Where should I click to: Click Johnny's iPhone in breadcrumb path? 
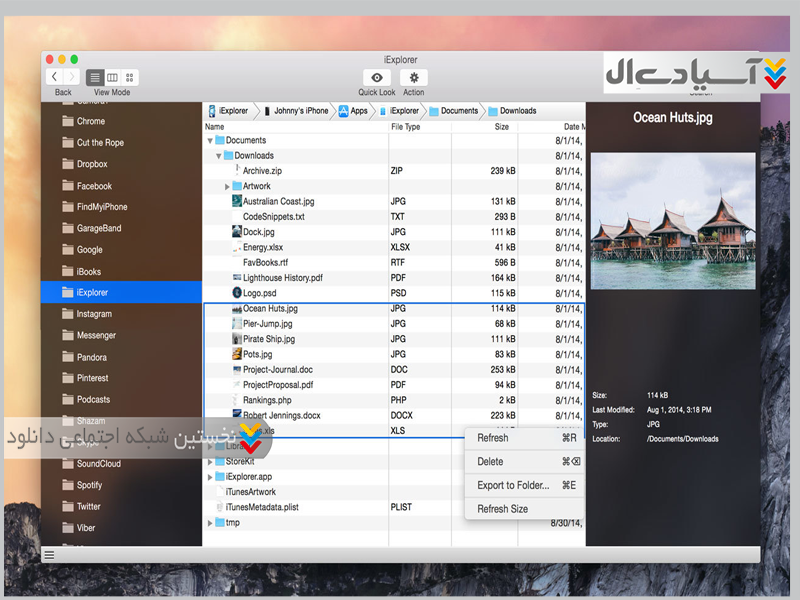(301, 111)
